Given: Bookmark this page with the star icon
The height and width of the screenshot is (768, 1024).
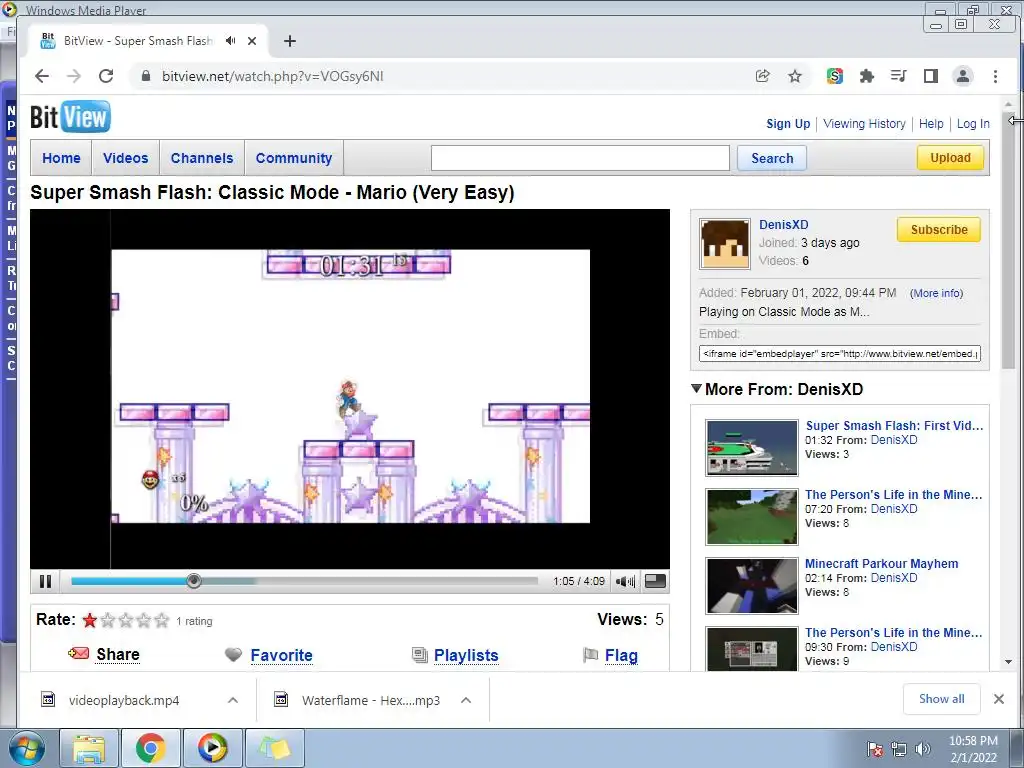Looking at the screenshot, I should [x=795, y=76].
